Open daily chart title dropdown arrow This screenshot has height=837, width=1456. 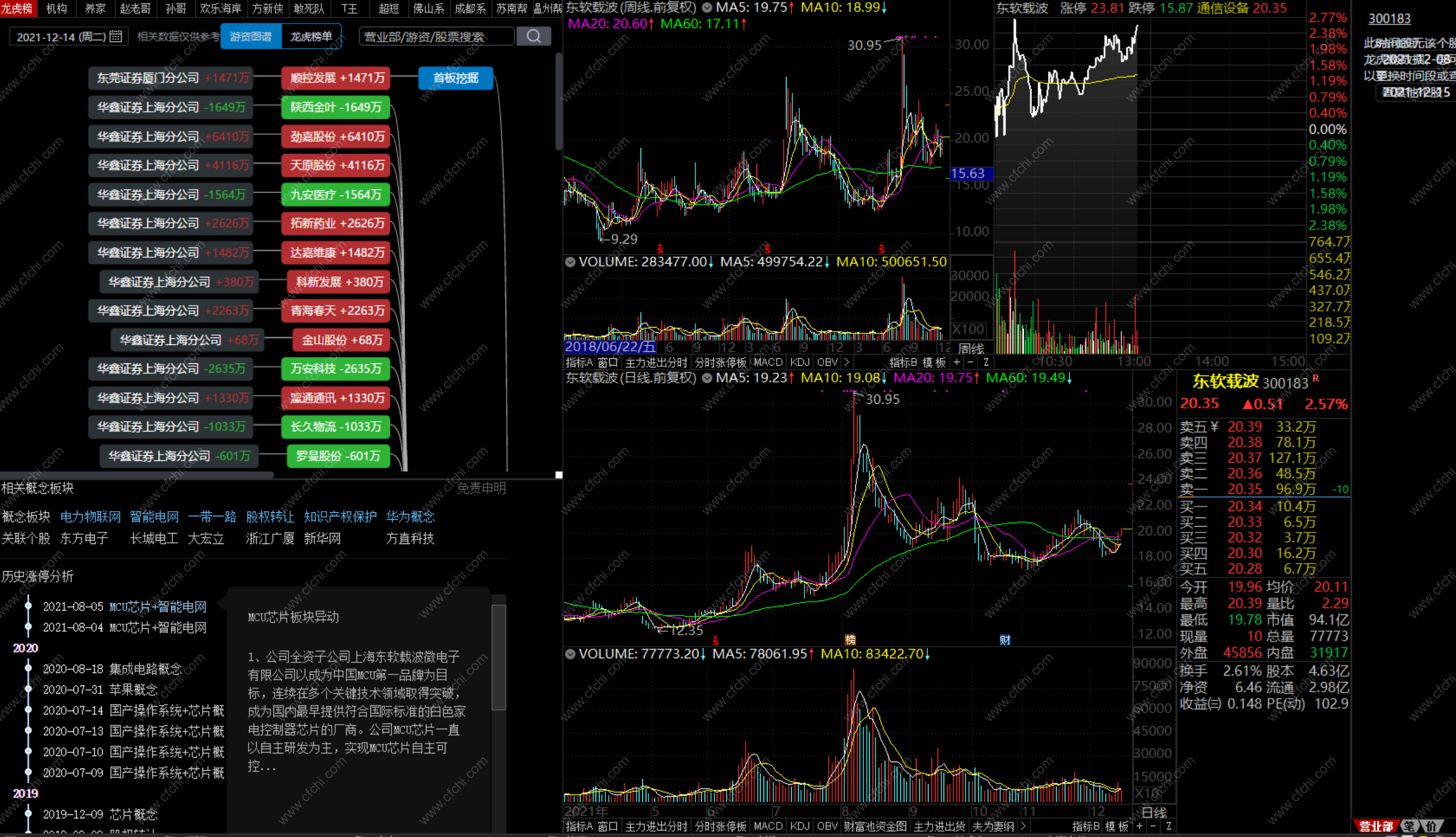coord(707,378)
